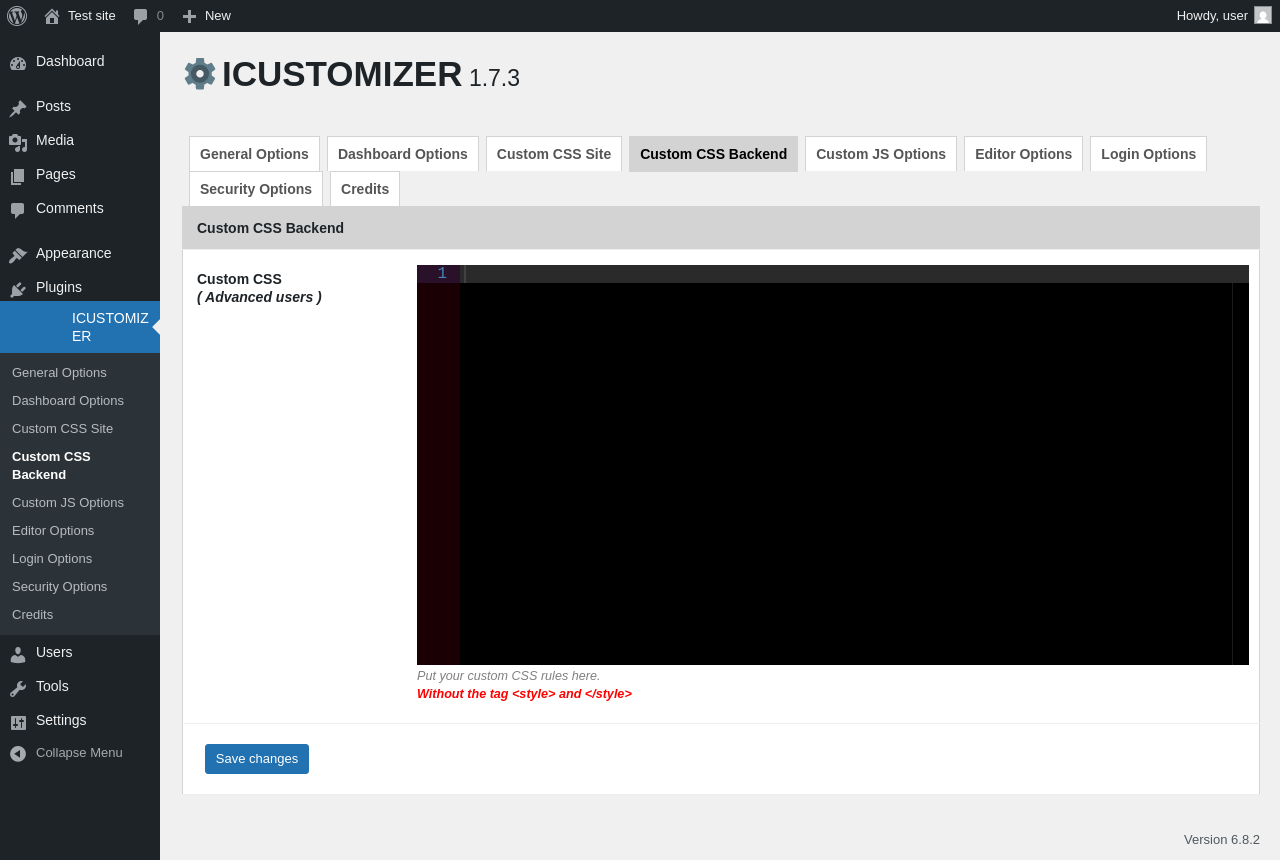The height and width of the screenshot is (860, 1280).
Task: Click the Tools wrench icon
Action: 18,687
